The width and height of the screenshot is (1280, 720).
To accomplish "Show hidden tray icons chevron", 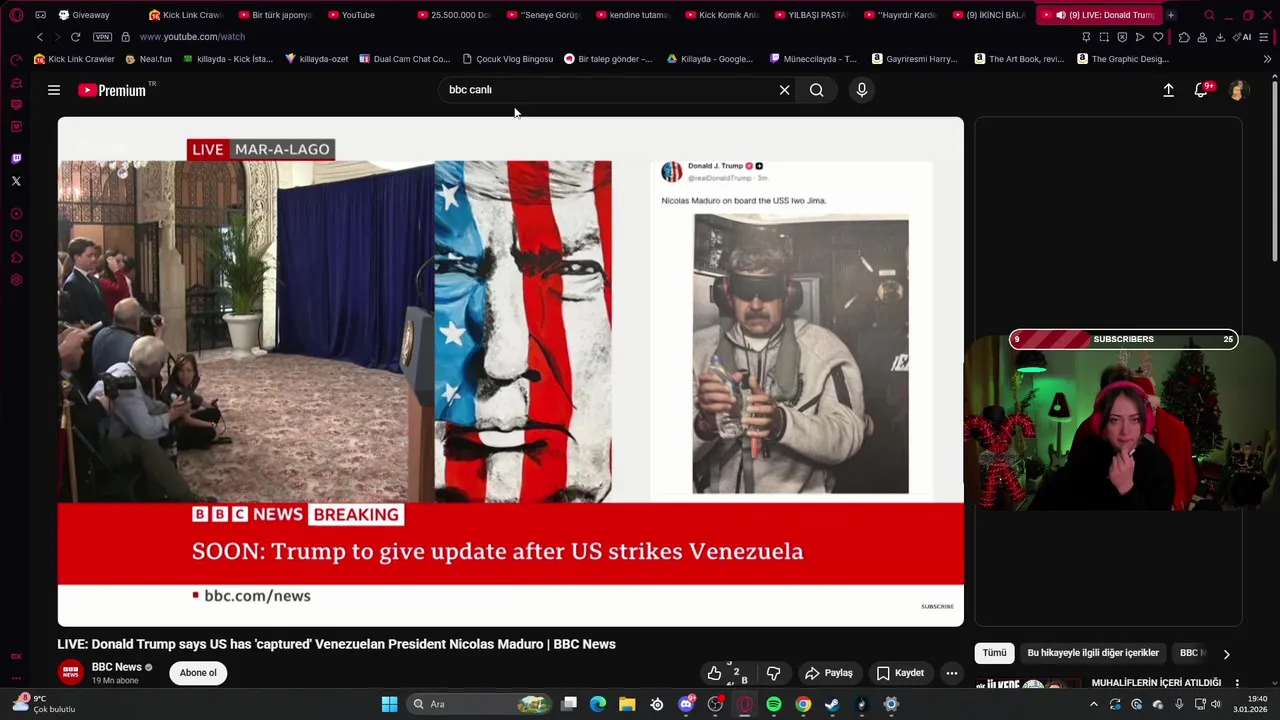I will 1093,704.
